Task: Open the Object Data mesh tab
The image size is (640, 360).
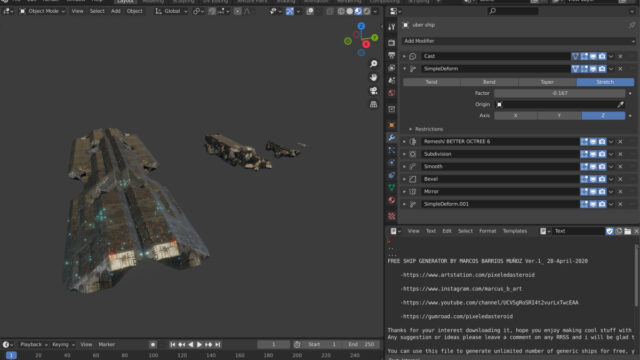Action: 391,188
